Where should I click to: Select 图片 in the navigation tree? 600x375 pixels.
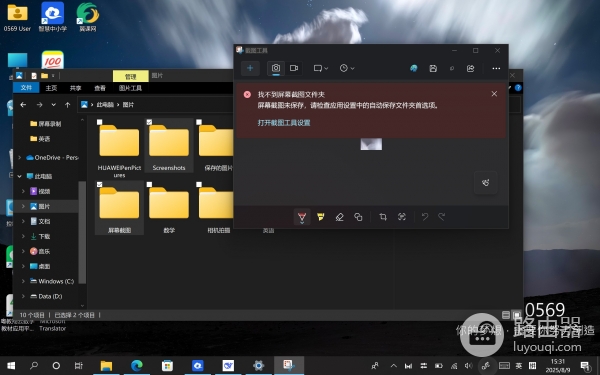coord(44,207)
